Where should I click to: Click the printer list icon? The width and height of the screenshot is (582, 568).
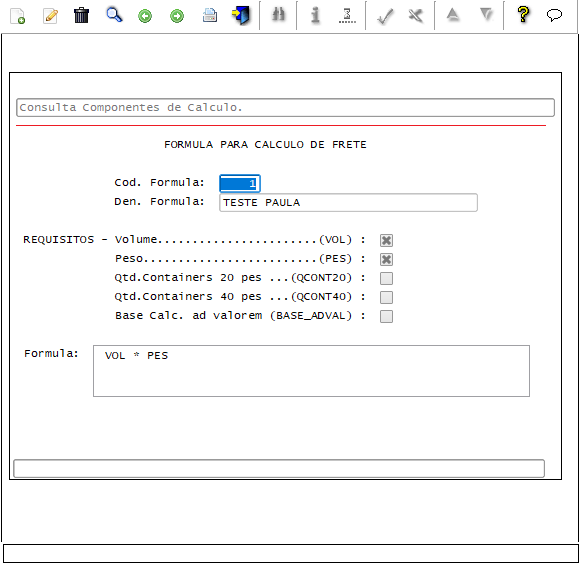pos(210,16)
